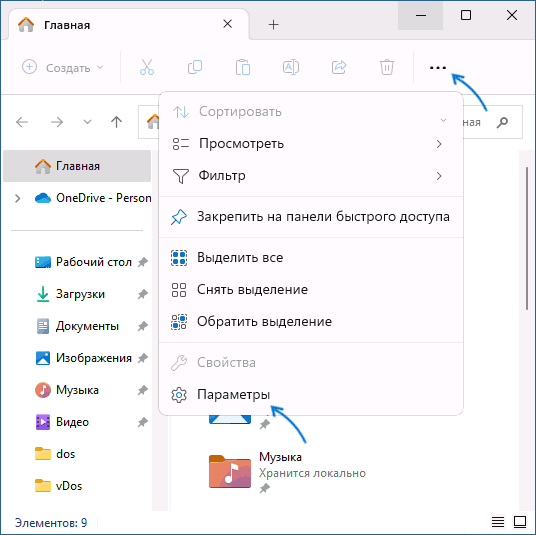Click pin icon next to Загрузки
This screenshot has width=536, height=535.
point(143,294)
